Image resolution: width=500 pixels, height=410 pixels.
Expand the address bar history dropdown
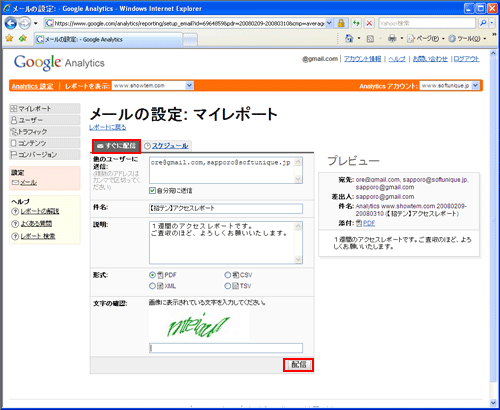pyautogui.click(x=329, y=23)
